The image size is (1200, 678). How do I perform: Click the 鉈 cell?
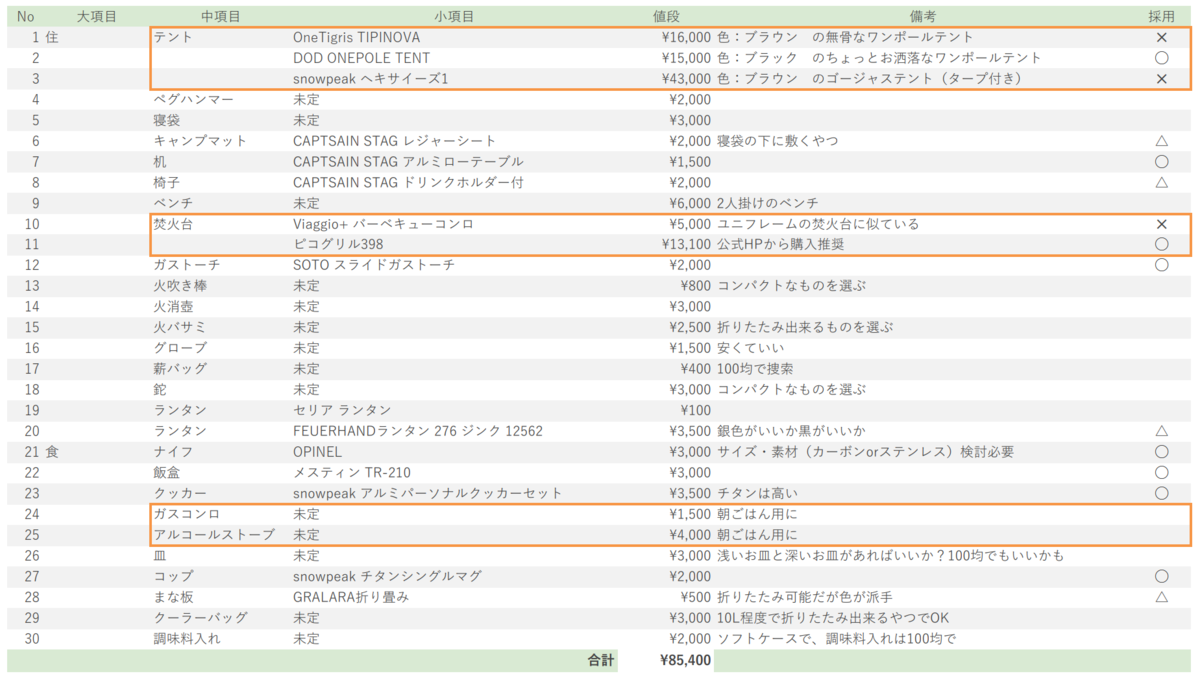159,389
